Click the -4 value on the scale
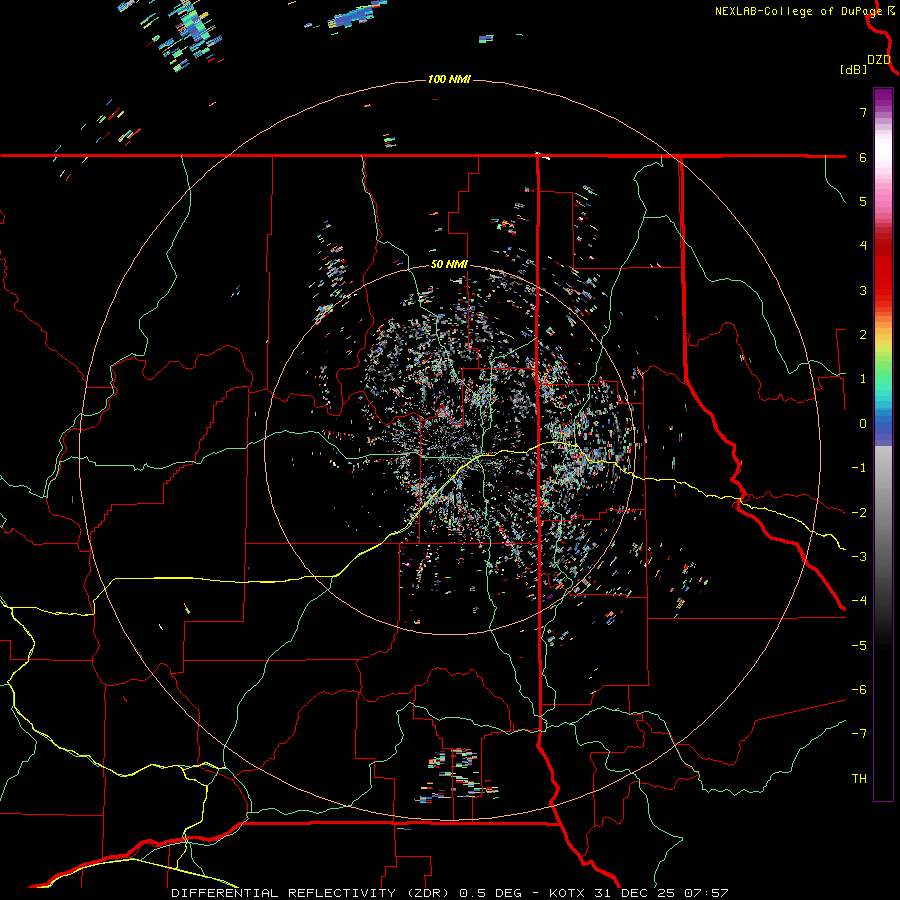Viewport: 900px width, 900px height. pyautogui.click(x=859, y=601)
